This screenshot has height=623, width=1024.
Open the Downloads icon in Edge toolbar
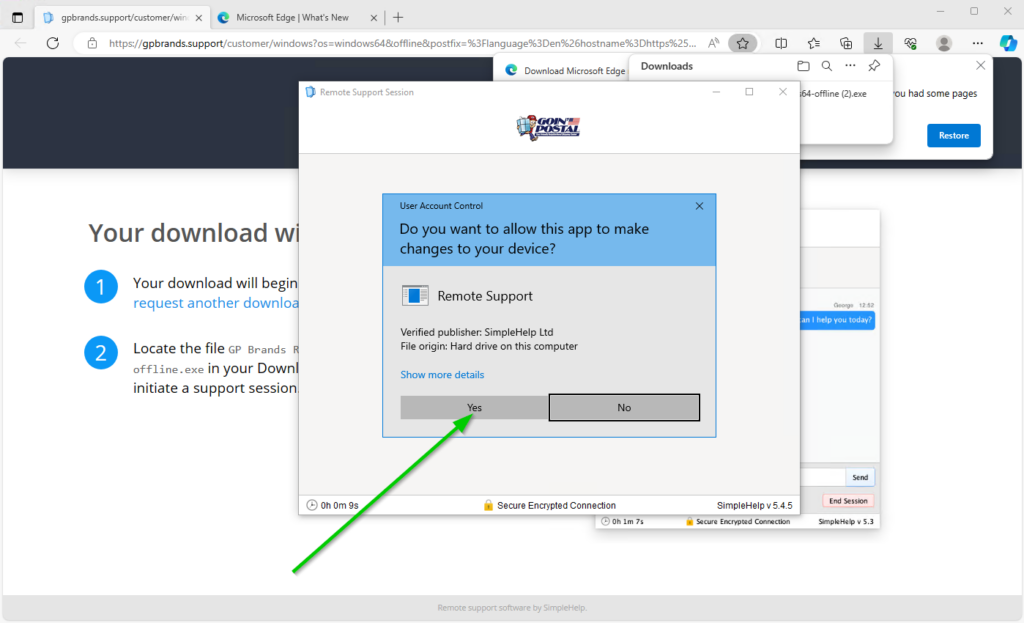tap(878, 43)
